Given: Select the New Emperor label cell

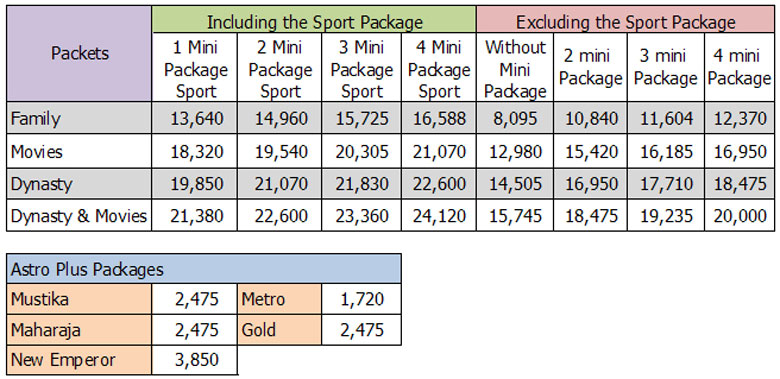Looking at the screenshot, I should tap(79, 360).
